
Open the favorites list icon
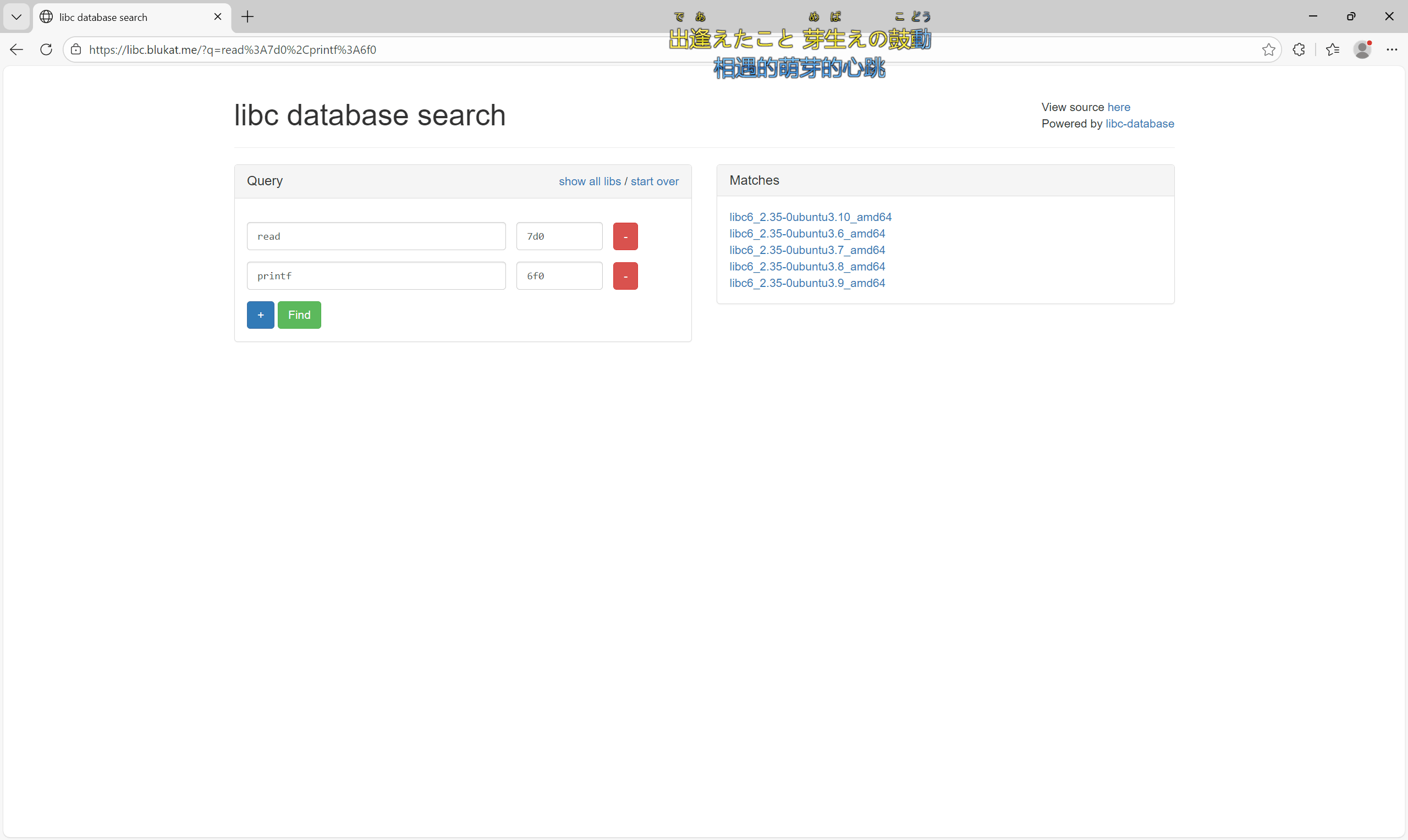(1332, 50)
